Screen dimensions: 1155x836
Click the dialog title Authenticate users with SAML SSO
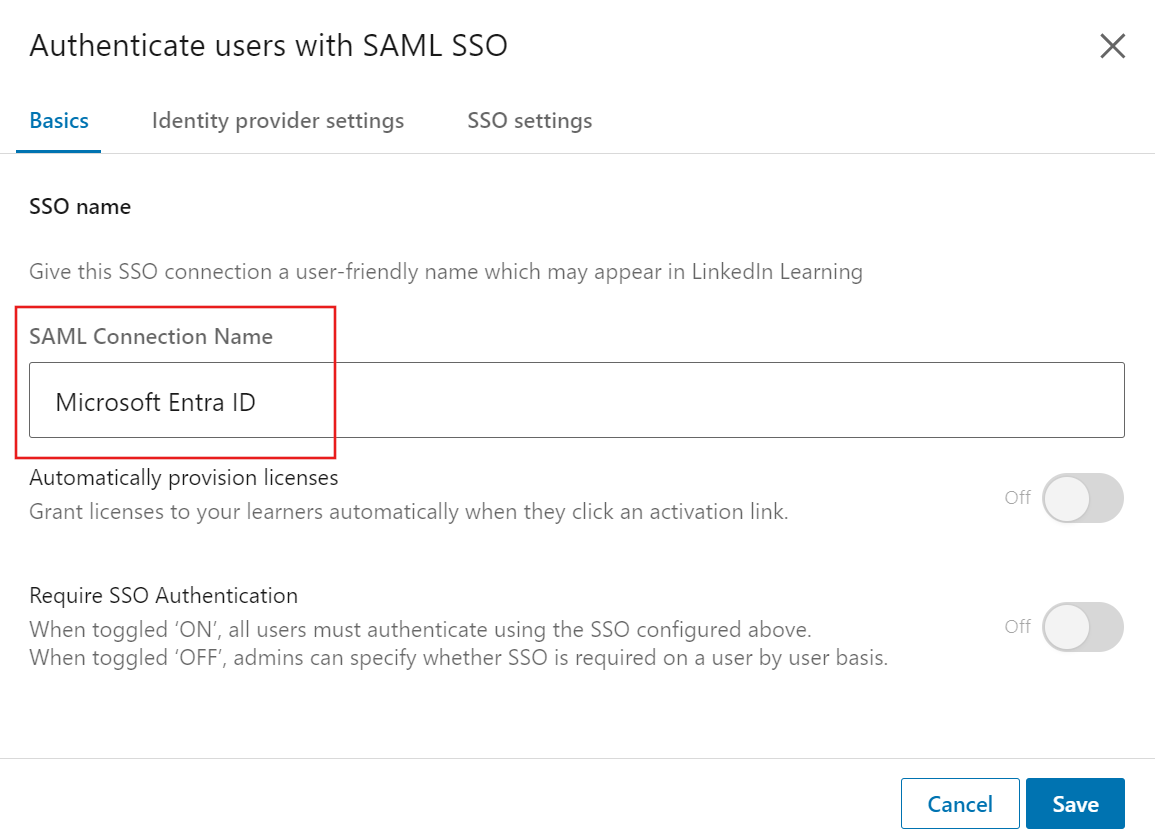click(269, 45)
